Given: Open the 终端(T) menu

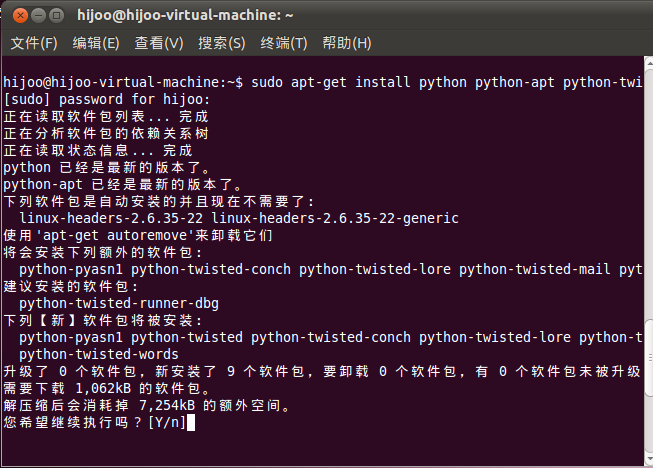Looking at the screenshot, I should pyautogui.click(x=284, y=43).
